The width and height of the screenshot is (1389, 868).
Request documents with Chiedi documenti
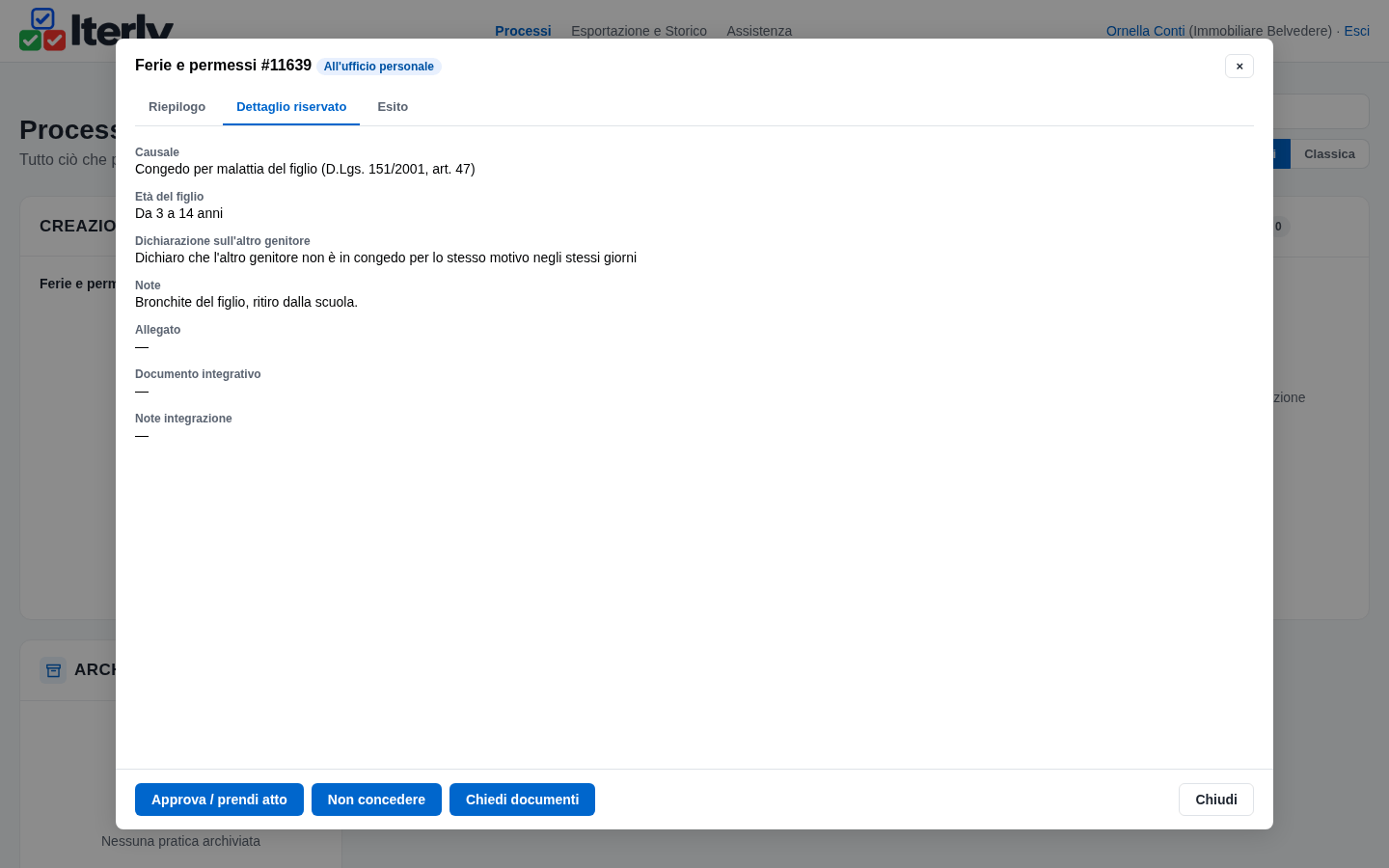(522, 800)
